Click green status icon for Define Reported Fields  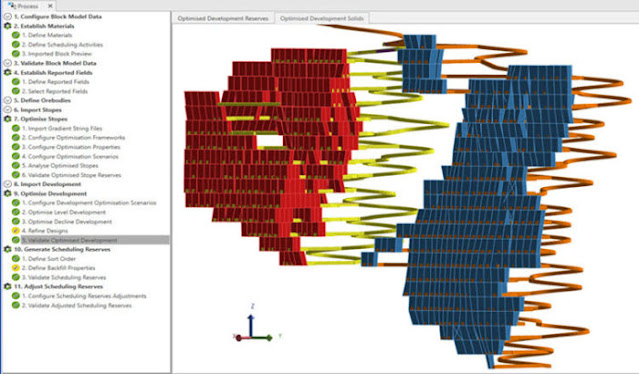pos(16,82)
